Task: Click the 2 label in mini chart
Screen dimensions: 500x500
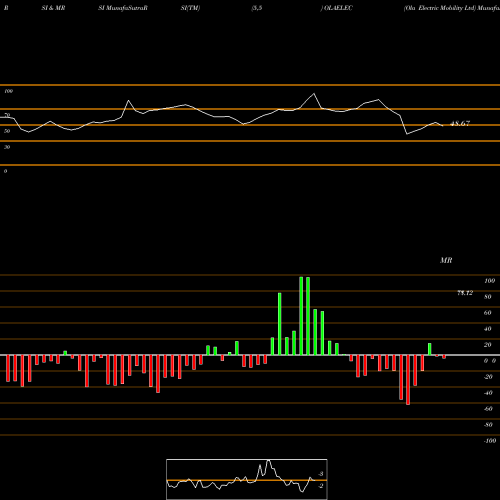Action: [x=321, y=486]
